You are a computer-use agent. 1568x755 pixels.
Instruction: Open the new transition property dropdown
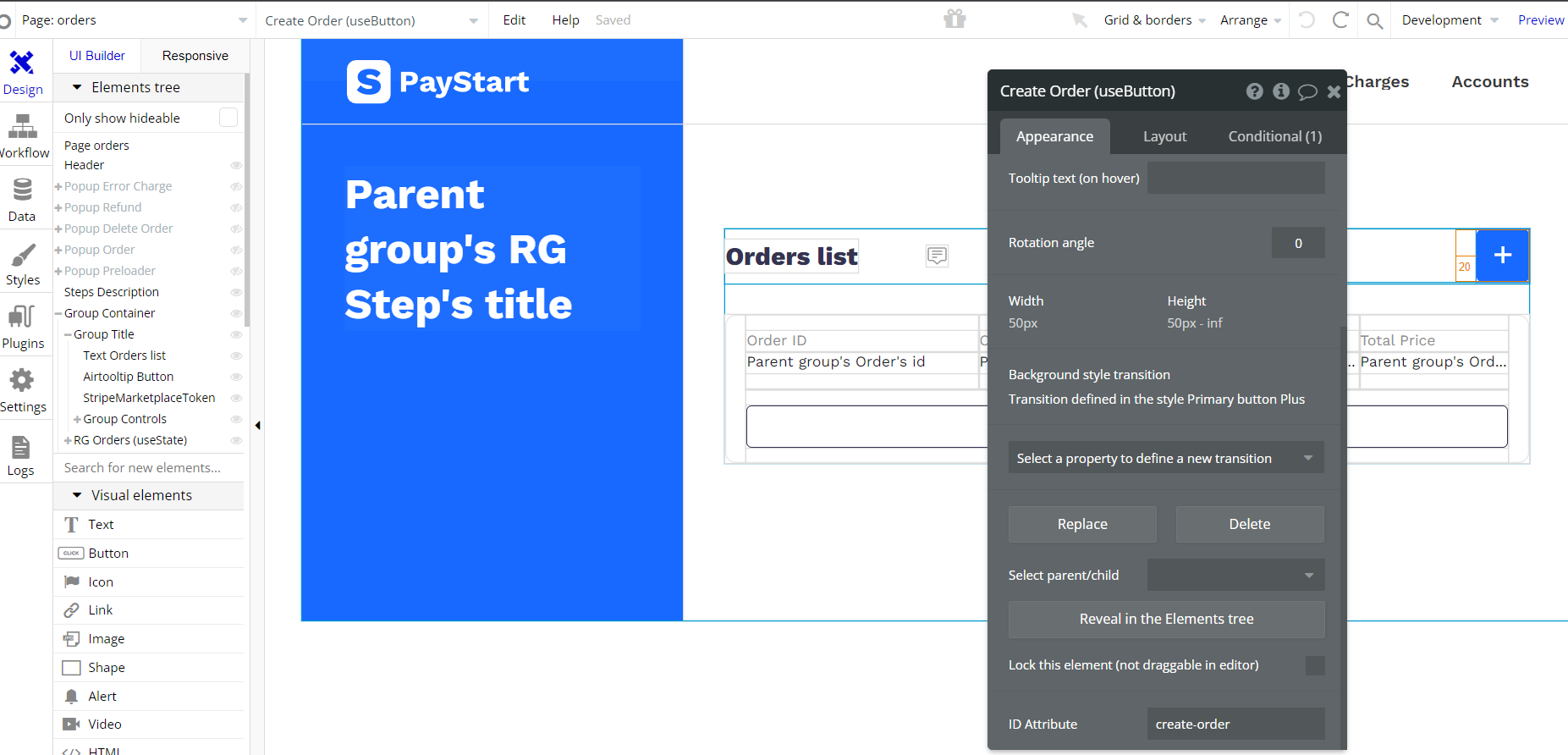click(x=1166, y=458)
